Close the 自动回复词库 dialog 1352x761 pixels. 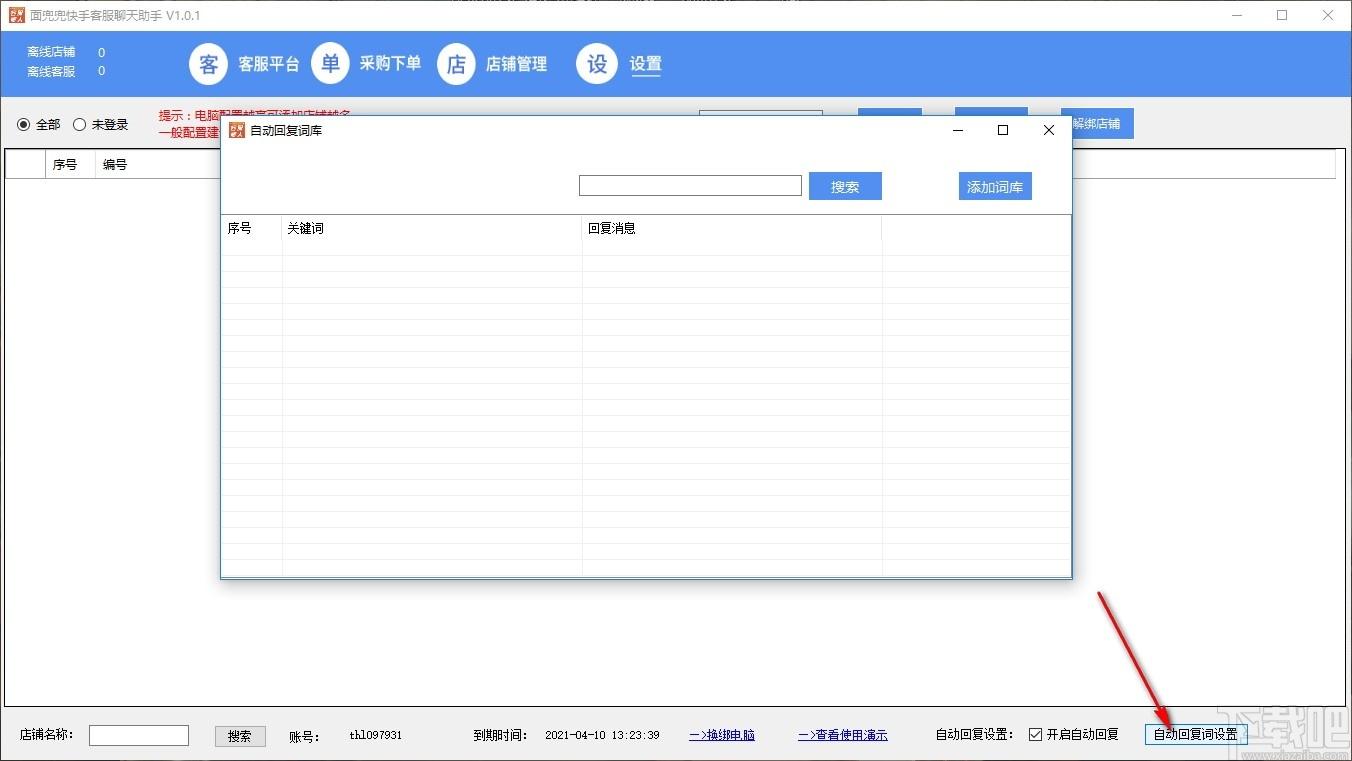click(1049, 130)
